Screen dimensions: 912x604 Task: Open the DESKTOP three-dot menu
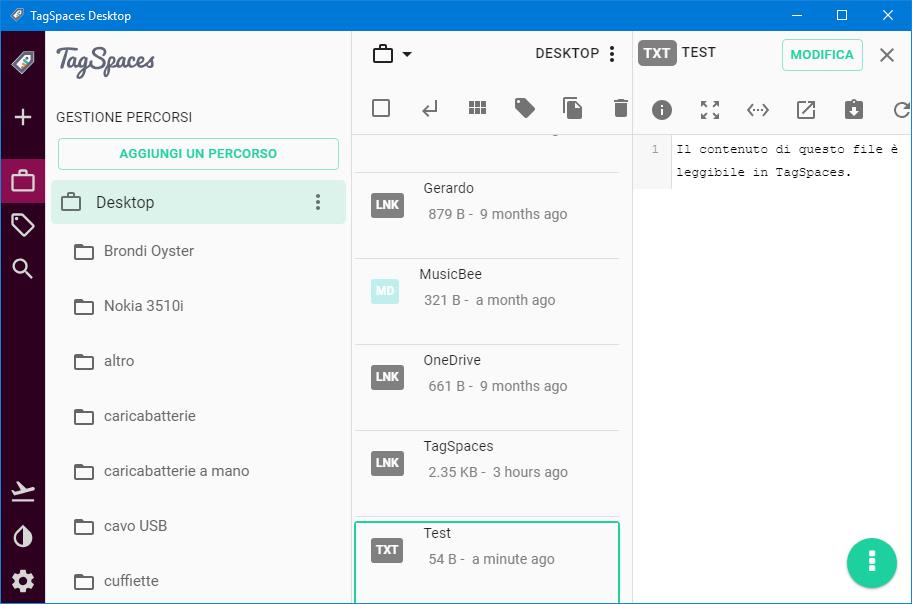click(612, 54)
